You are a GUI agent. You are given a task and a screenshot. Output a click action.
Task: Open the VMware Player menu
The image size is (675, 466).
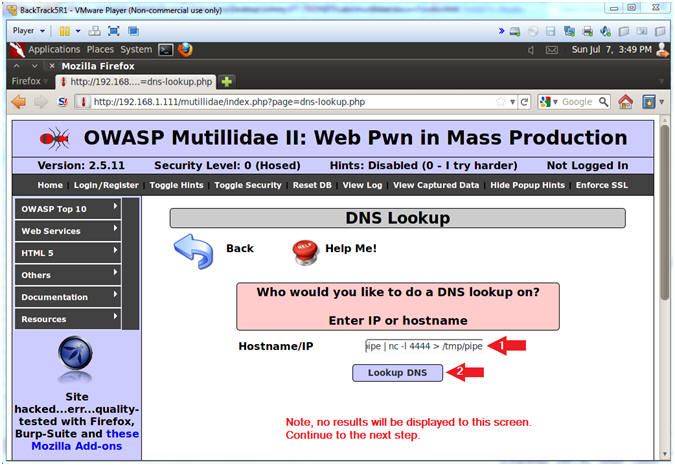28,31
